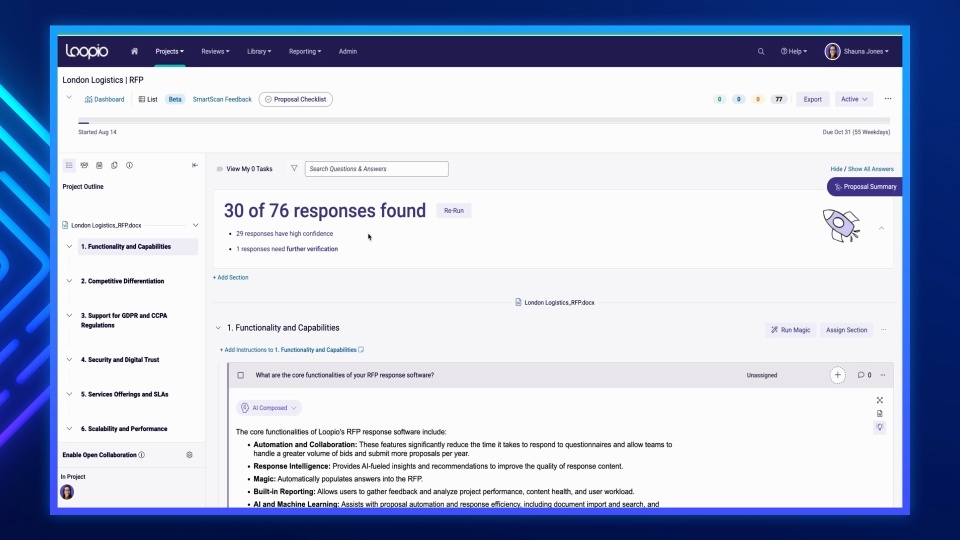Click the Loopio logo

coord(87,51)
